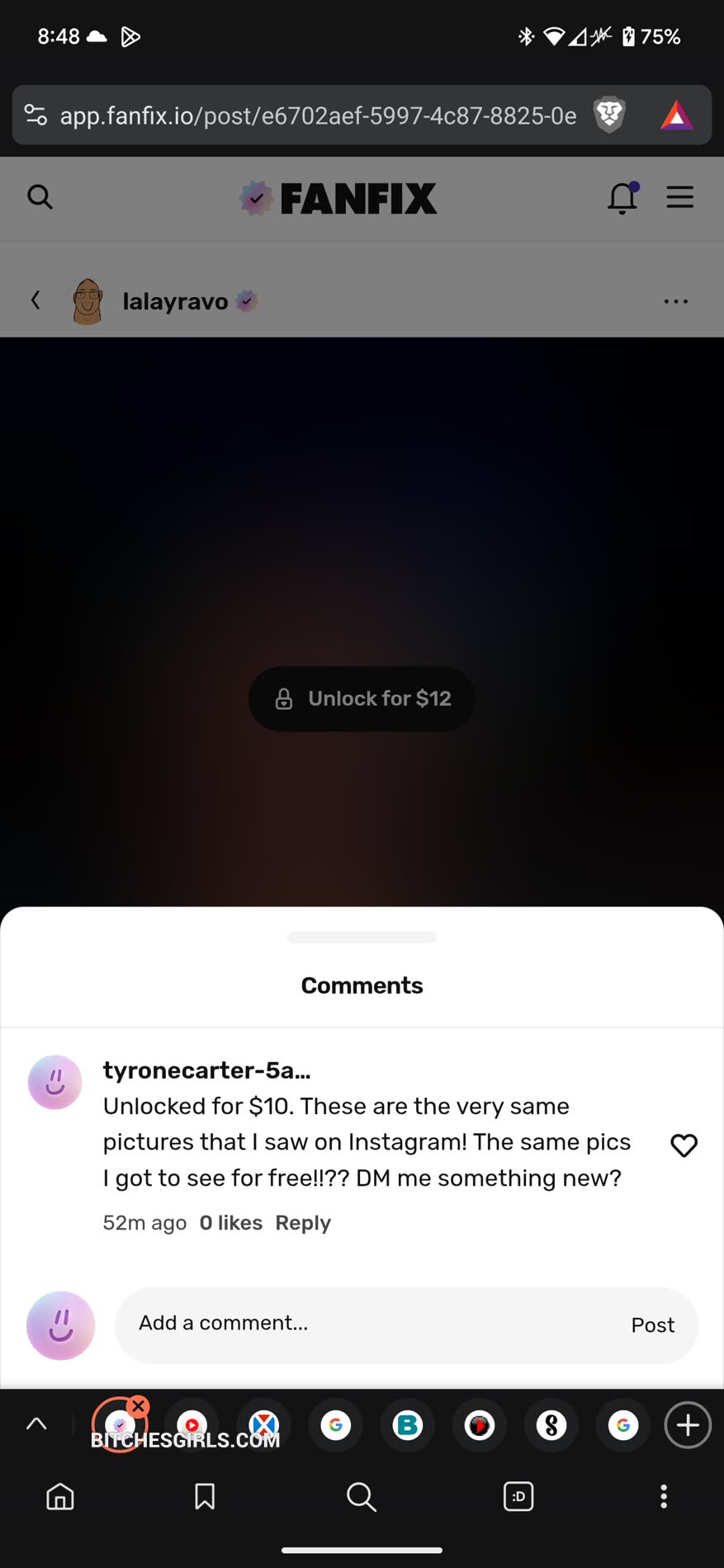Open the three-dot post options menu
The width and height of the screenshot is (724, 1568).
click(x=675, y=301)
